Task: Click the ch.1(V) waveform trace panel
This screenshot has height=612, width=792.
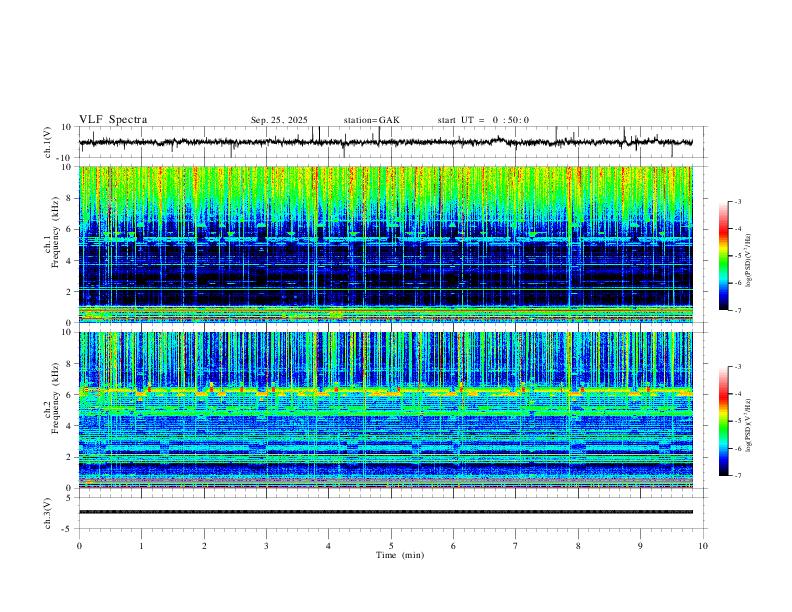Action: point(392,142)
